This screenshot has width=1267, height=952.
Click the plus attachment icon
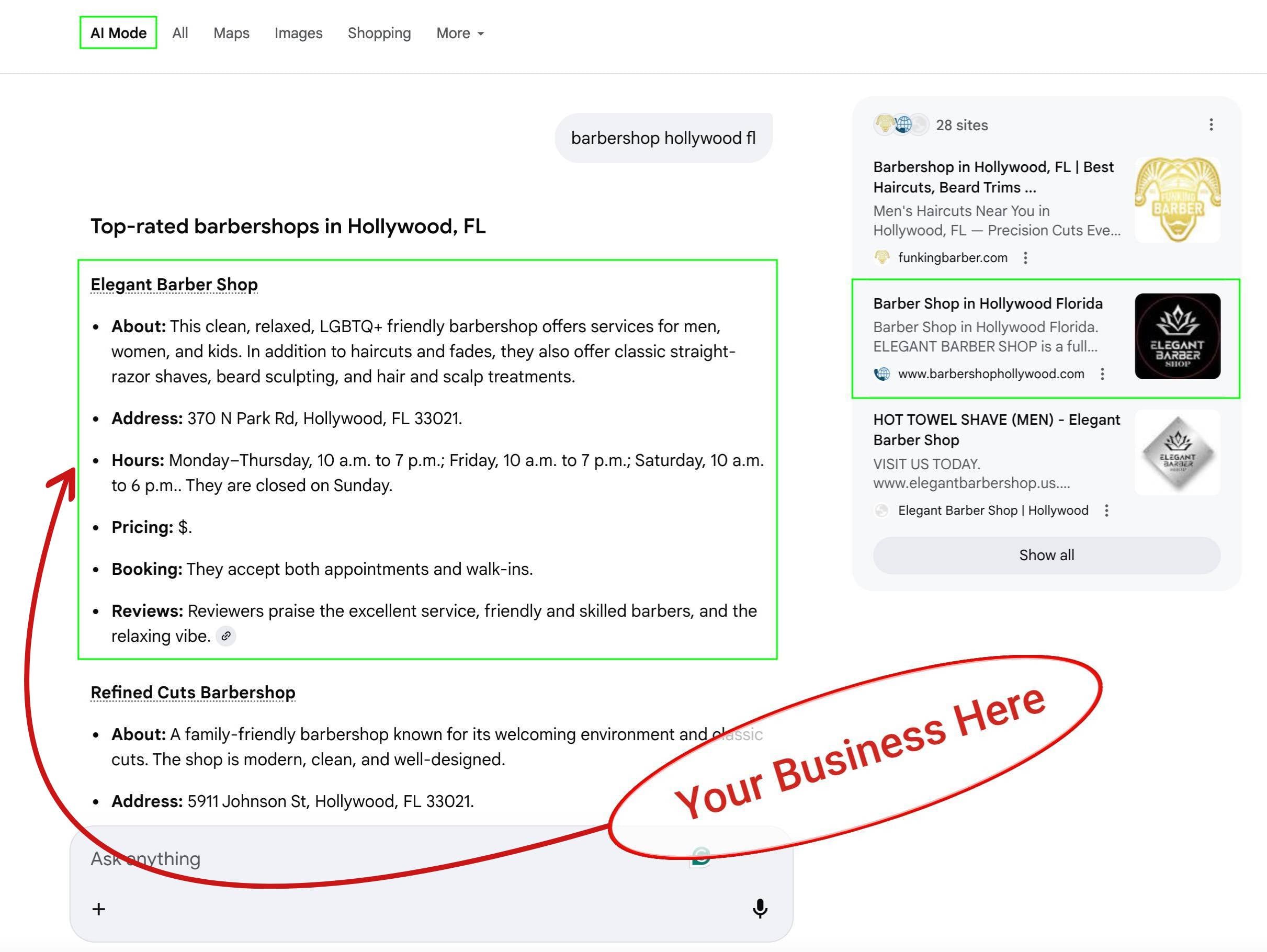coord(98,909)
